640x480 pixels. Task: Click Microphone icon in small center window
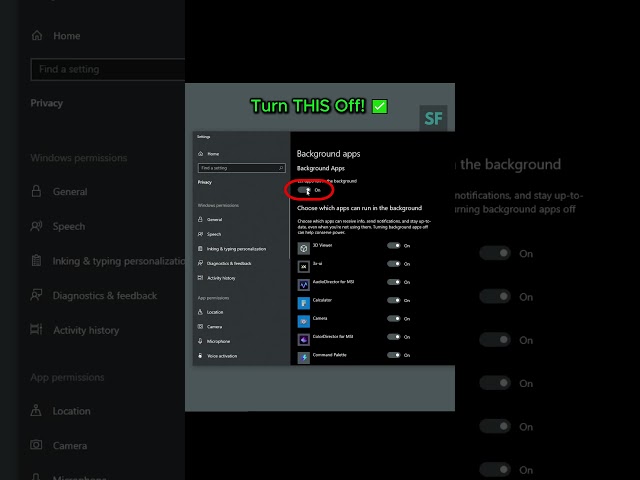tap(200, 341)
